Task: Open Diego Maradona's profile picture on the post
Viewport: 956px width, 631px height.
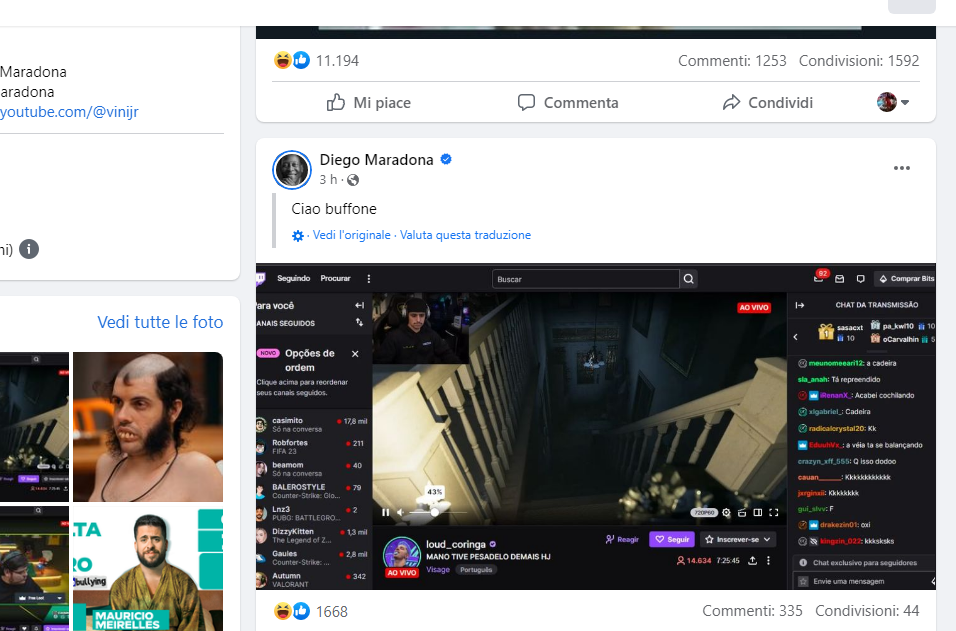Action: pos(292,169)
